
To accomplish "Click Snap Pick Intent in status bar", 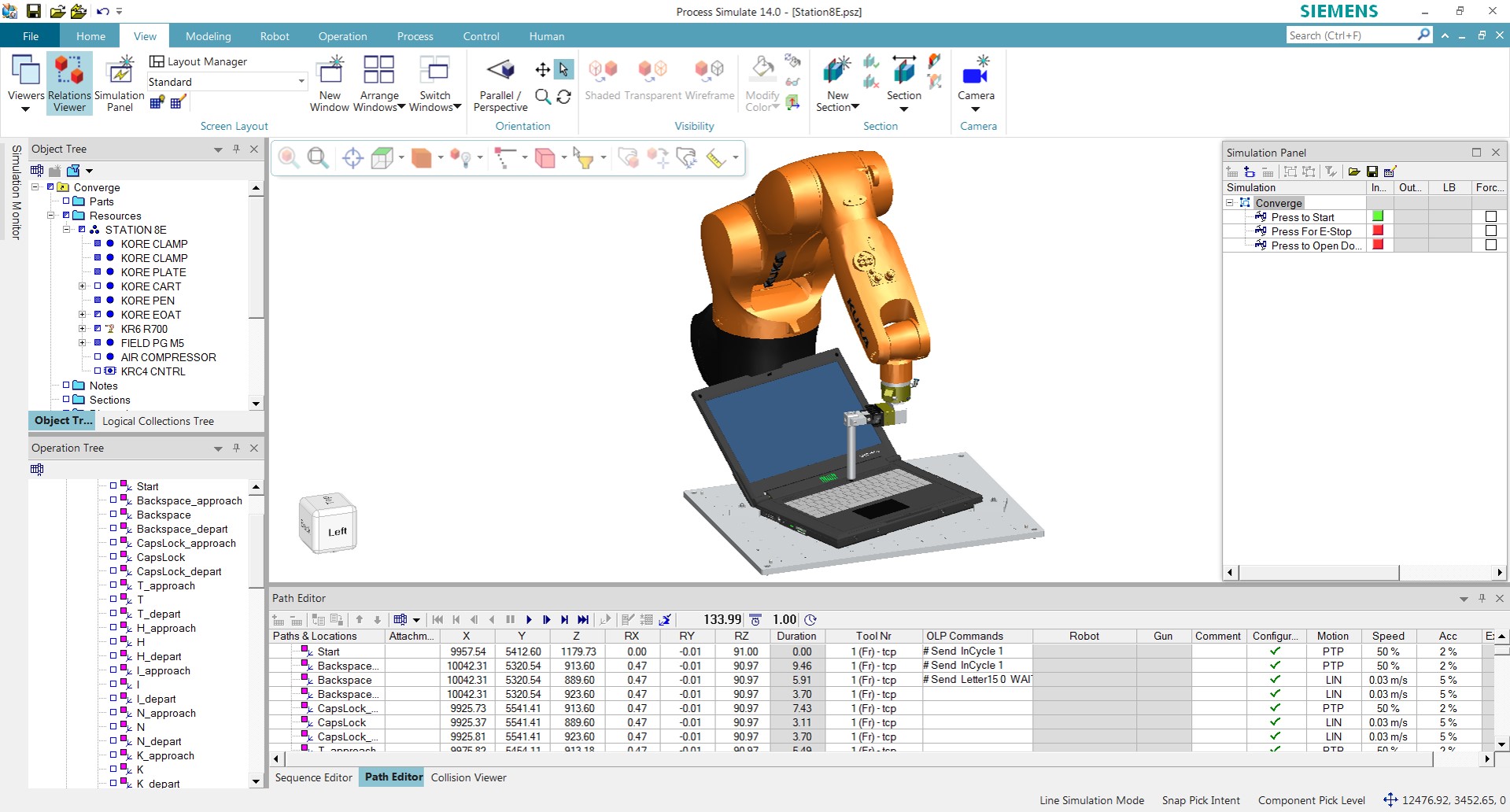I will click(1201, 800).
